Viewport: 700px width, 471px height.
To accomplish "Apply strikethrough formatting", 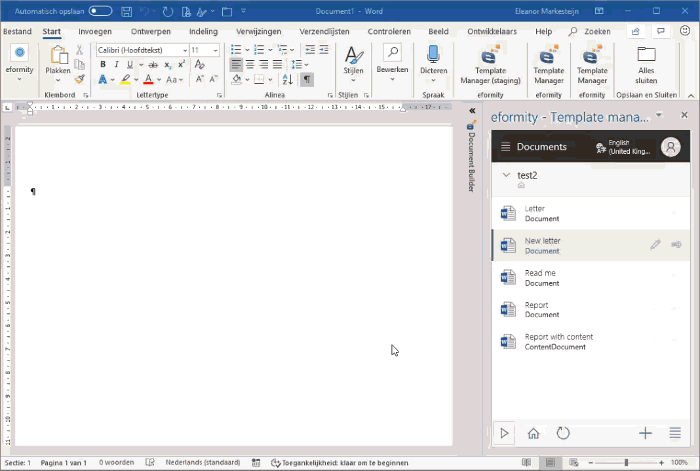I will pyautogui.click(x=153, y=65).
